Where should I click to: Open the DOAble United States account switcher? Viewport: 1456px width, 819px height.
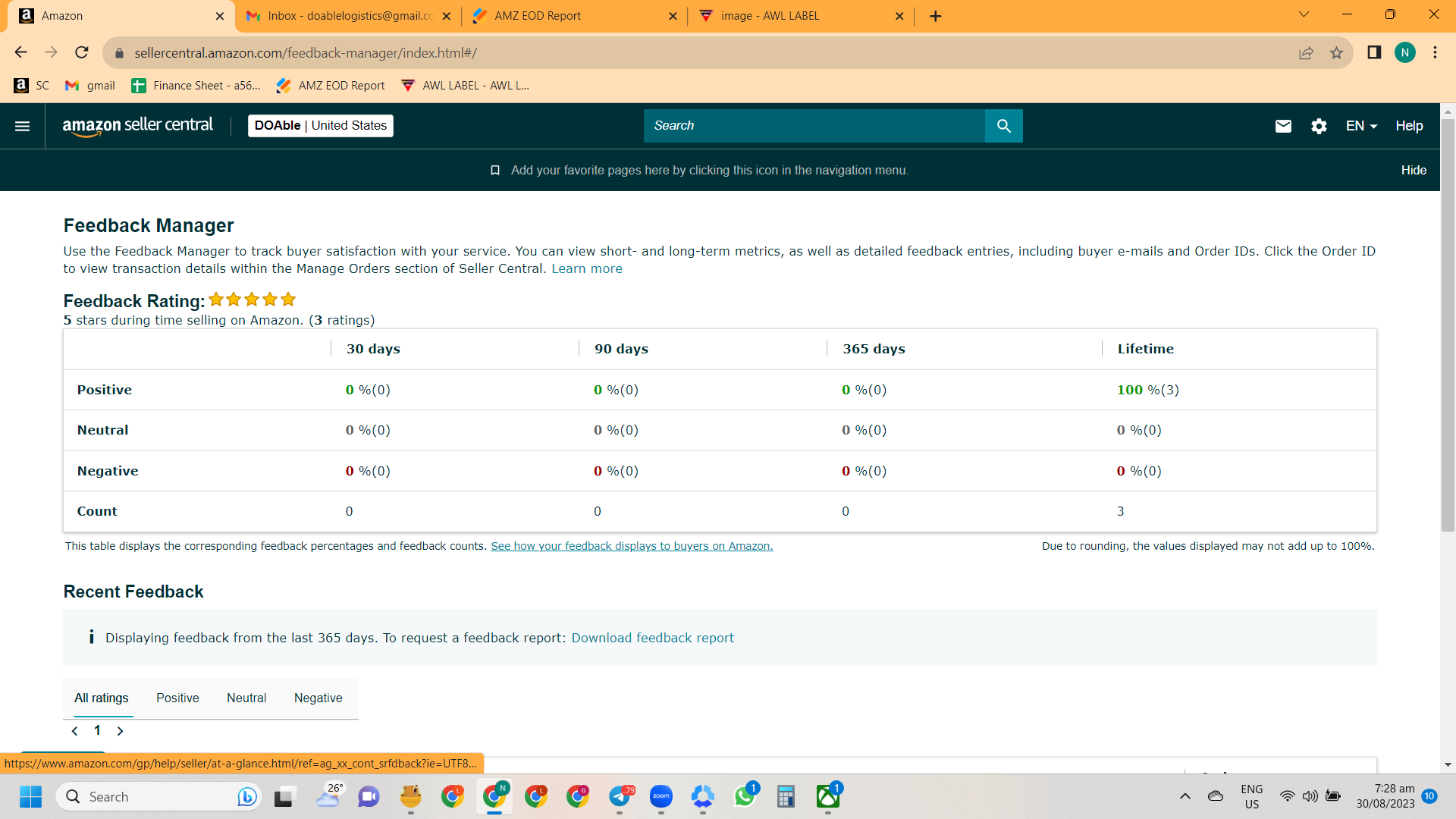tap(321, 126)
